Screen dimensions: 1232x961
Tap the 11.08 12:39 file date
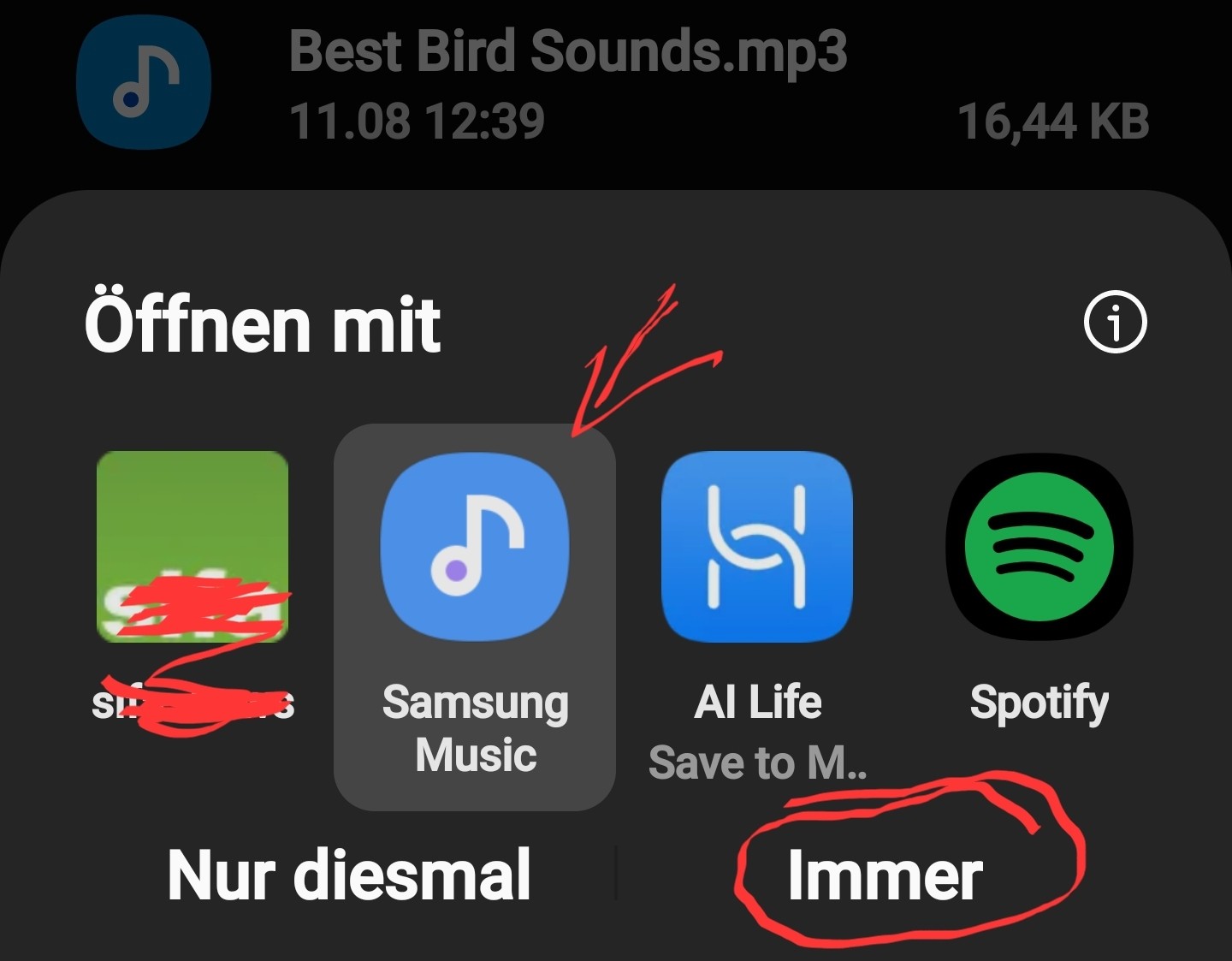(x=417, y=121)
